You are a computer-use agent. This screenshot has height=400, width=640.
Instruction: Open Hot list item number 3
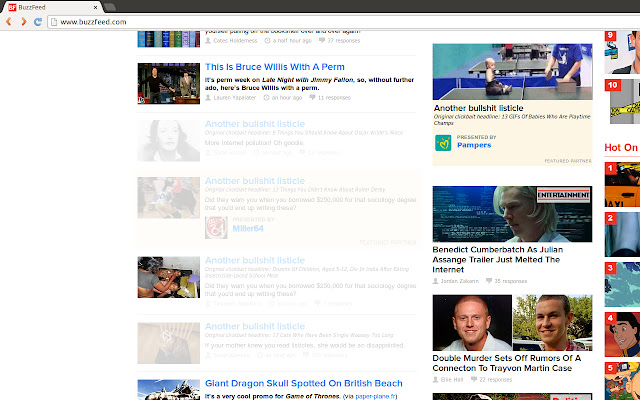point(622,284)
